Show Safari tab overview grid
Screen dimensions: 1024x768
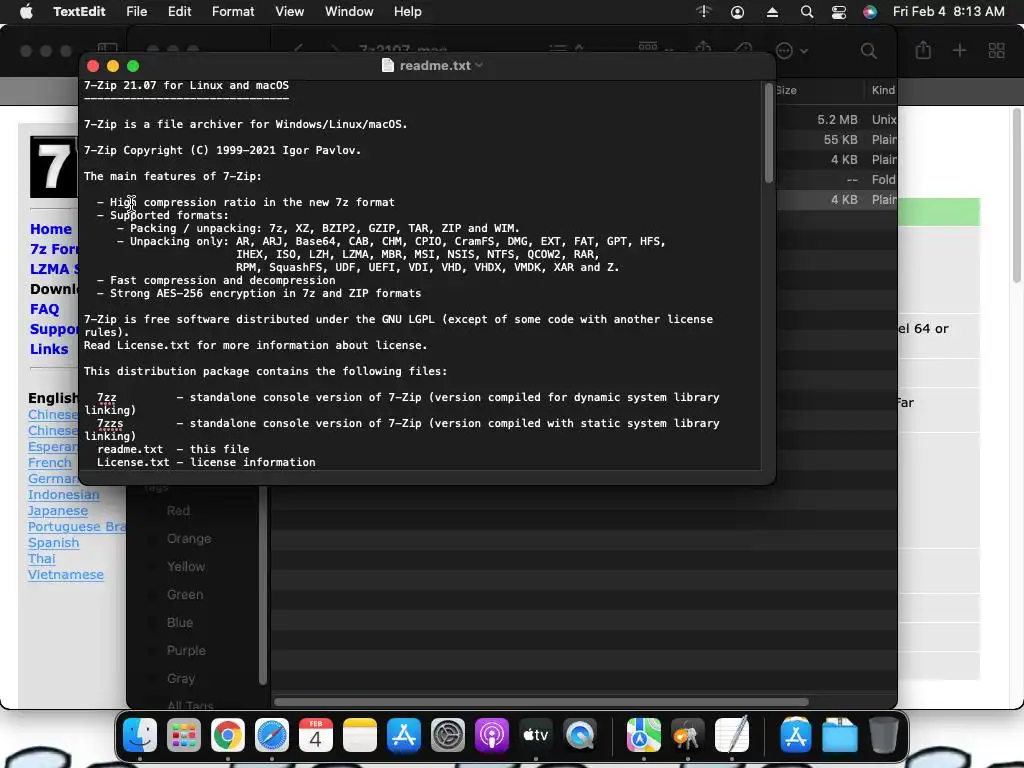pos(997,50)
